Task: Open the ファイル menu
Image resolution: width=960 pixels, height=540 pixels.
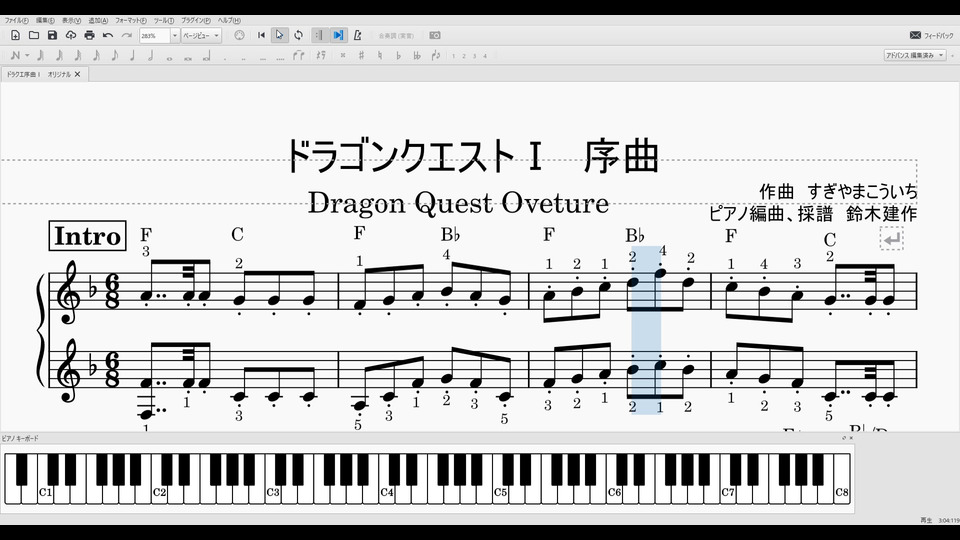Action: (17, 20)
